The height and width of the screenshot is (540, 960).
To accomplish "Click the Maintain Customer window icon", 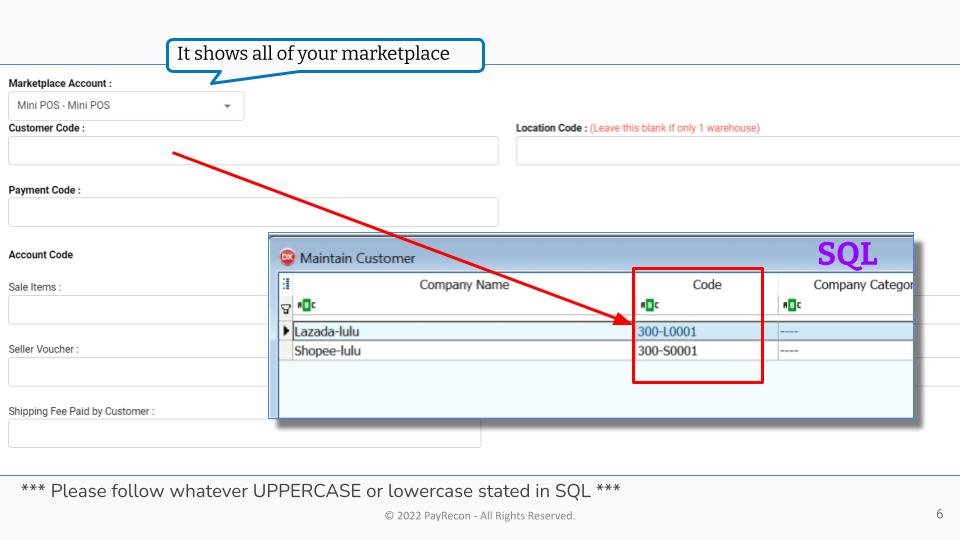I will (x=287, y=258).
